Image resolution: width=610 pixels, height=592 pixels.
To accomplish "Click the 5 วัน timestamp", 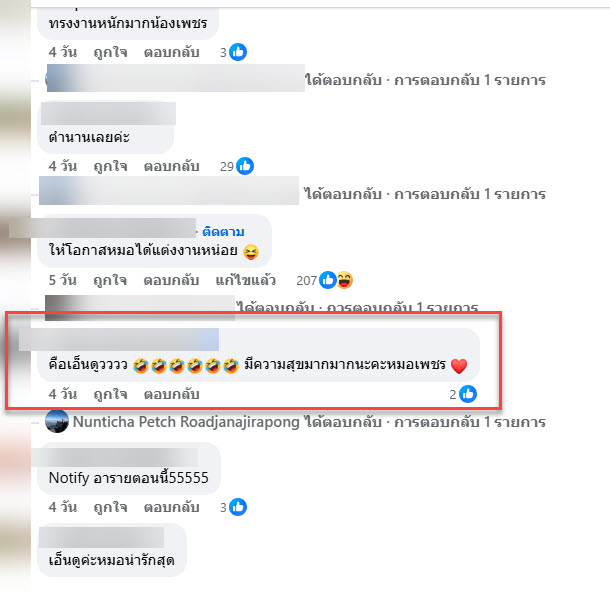I will pyautogui.click(x=63, y=280).
